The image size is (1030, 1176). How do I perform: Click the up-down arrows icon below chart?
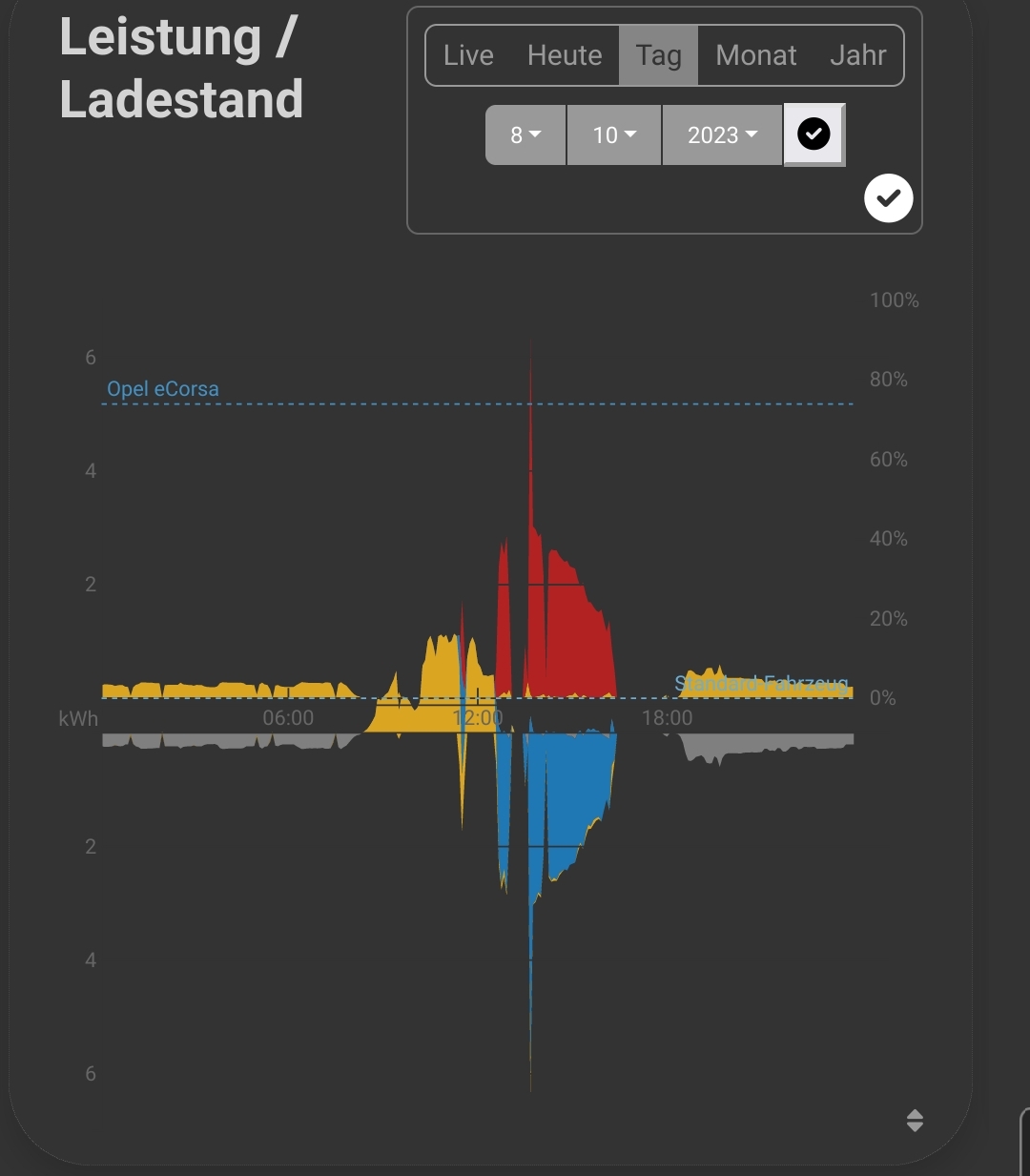[x=915, y=1121]
